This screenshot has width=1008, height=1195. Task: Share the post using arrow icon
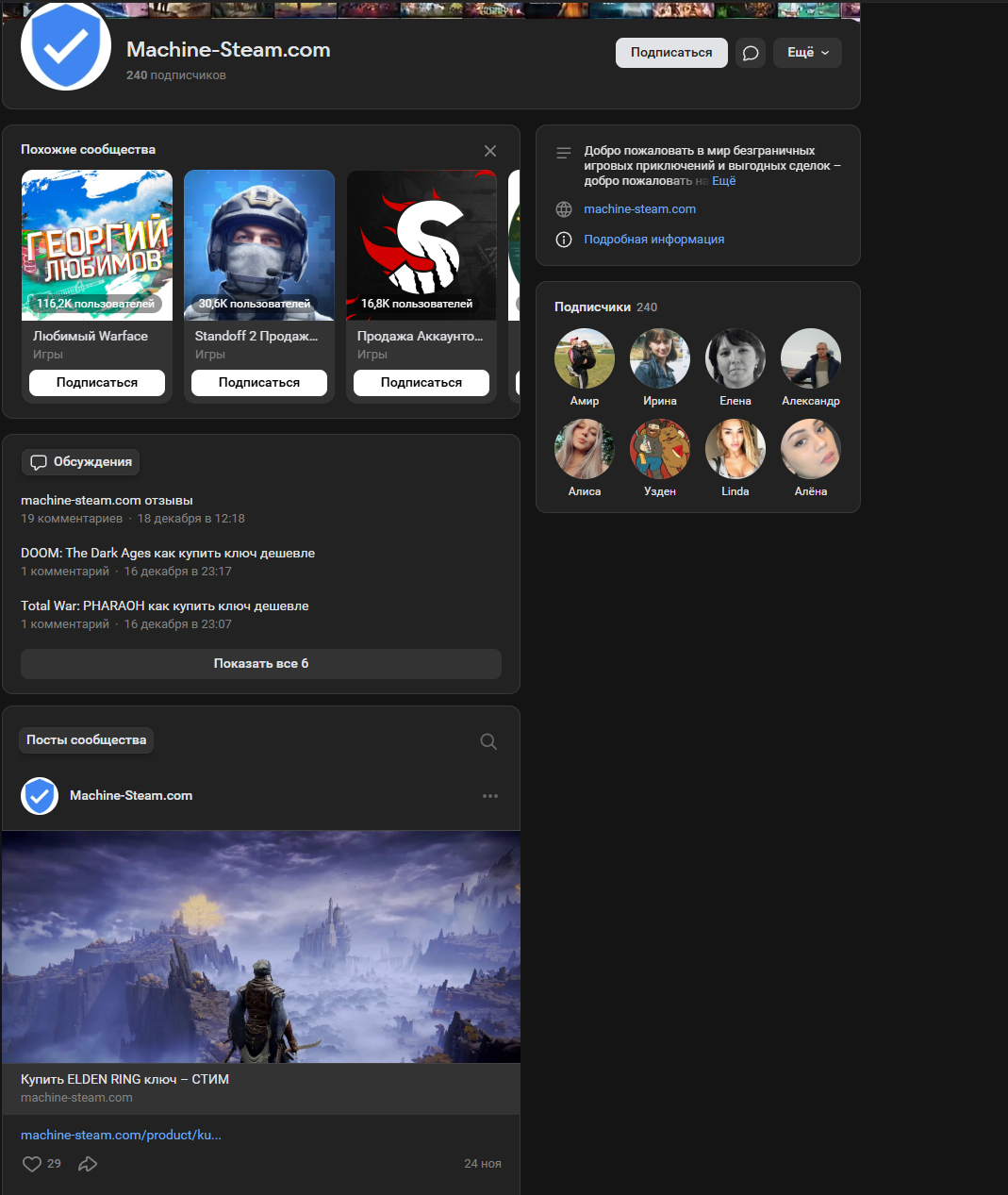[x=88, y=1164]
